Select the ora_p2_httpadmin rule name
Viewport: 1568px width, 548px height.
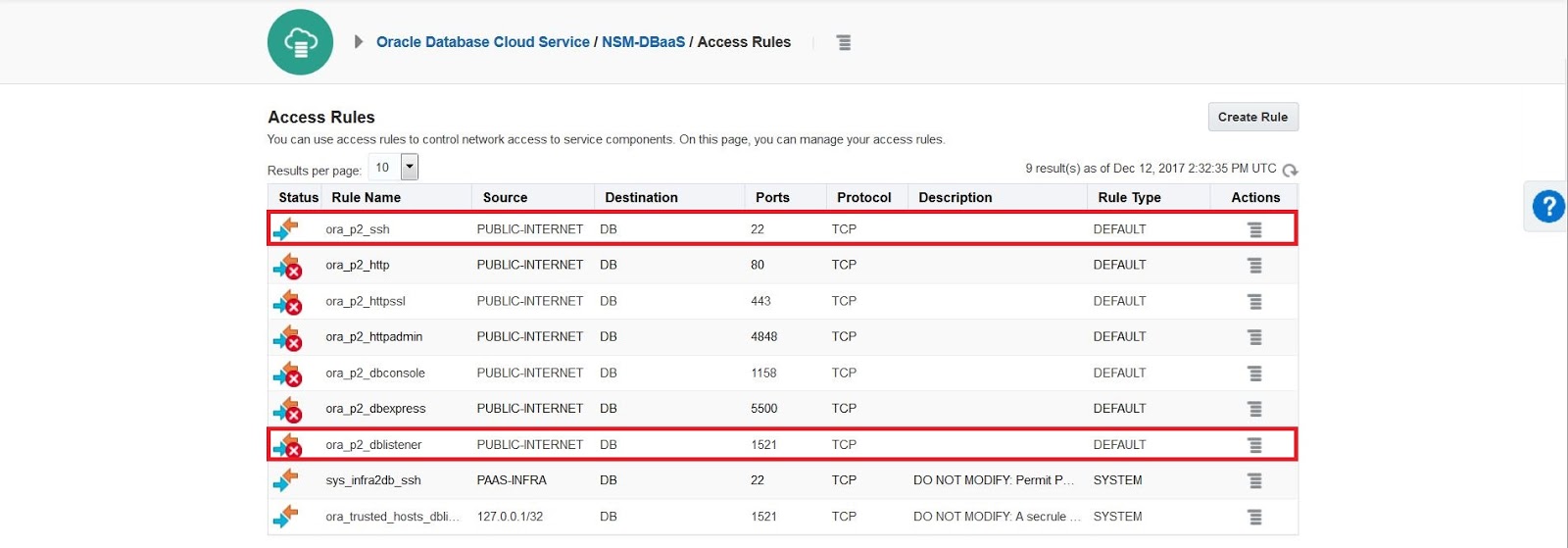coord(374,336)
